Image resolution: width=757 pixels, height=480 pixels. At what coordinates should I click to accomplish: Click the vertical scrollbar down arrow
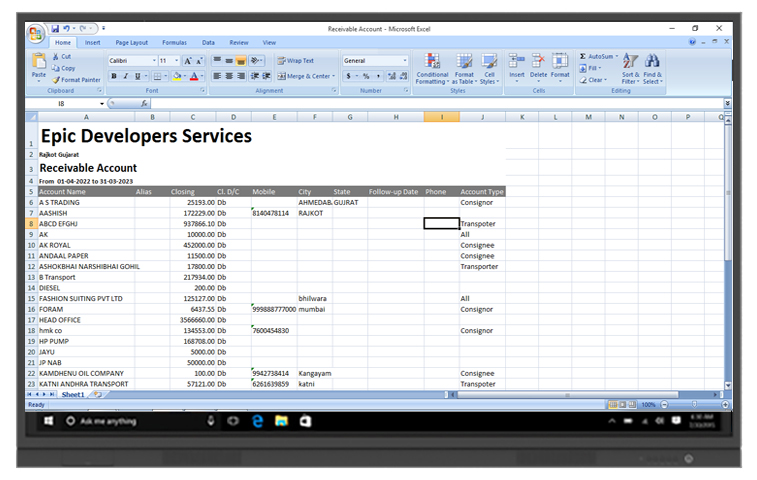(728, 385)
